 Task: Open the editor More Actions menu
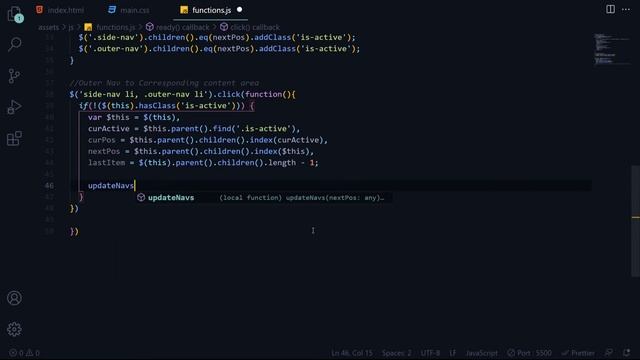coord(626,9)
